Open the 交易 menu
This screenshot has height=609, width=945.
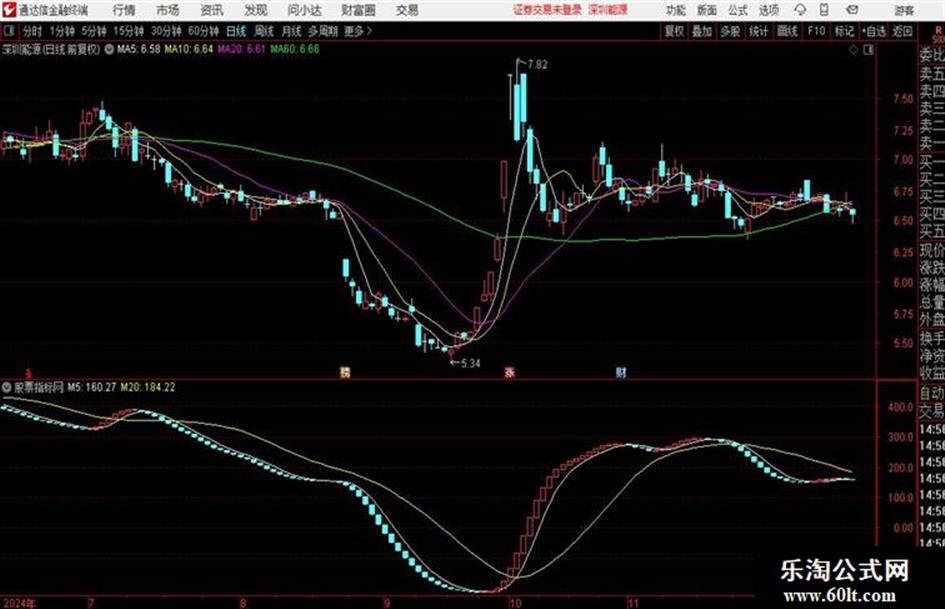pyautogui.click(x=407, y=10)
